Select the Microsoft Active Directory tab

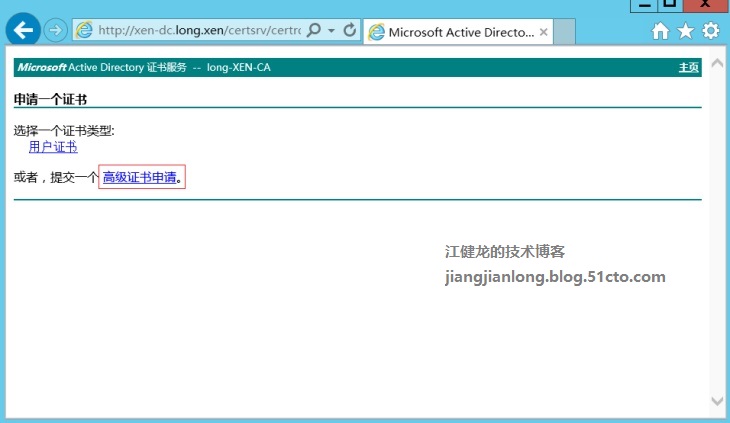coord(458,32)
